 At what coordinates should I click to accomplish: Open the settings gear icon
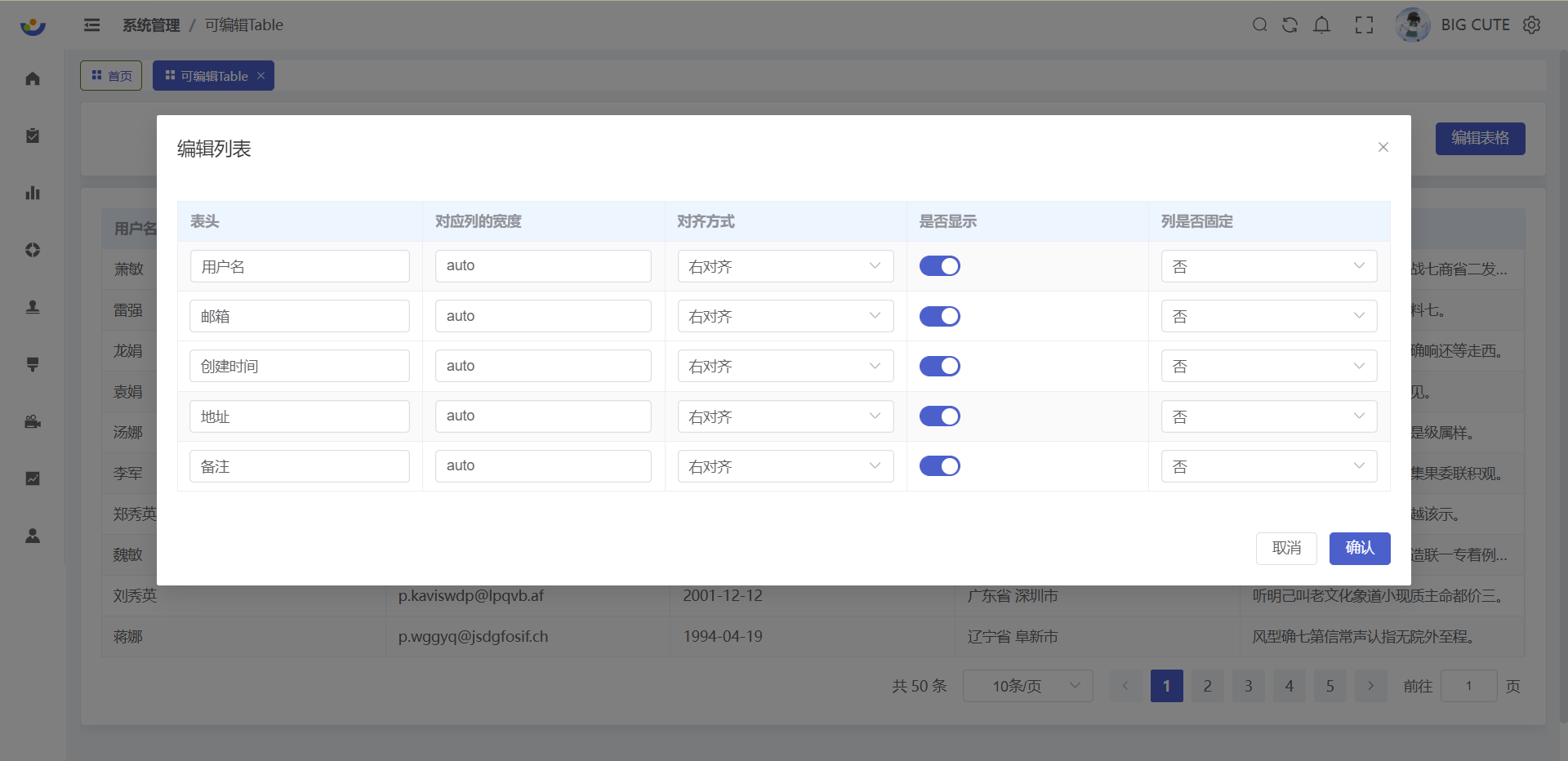click(x=1532, y=24)
